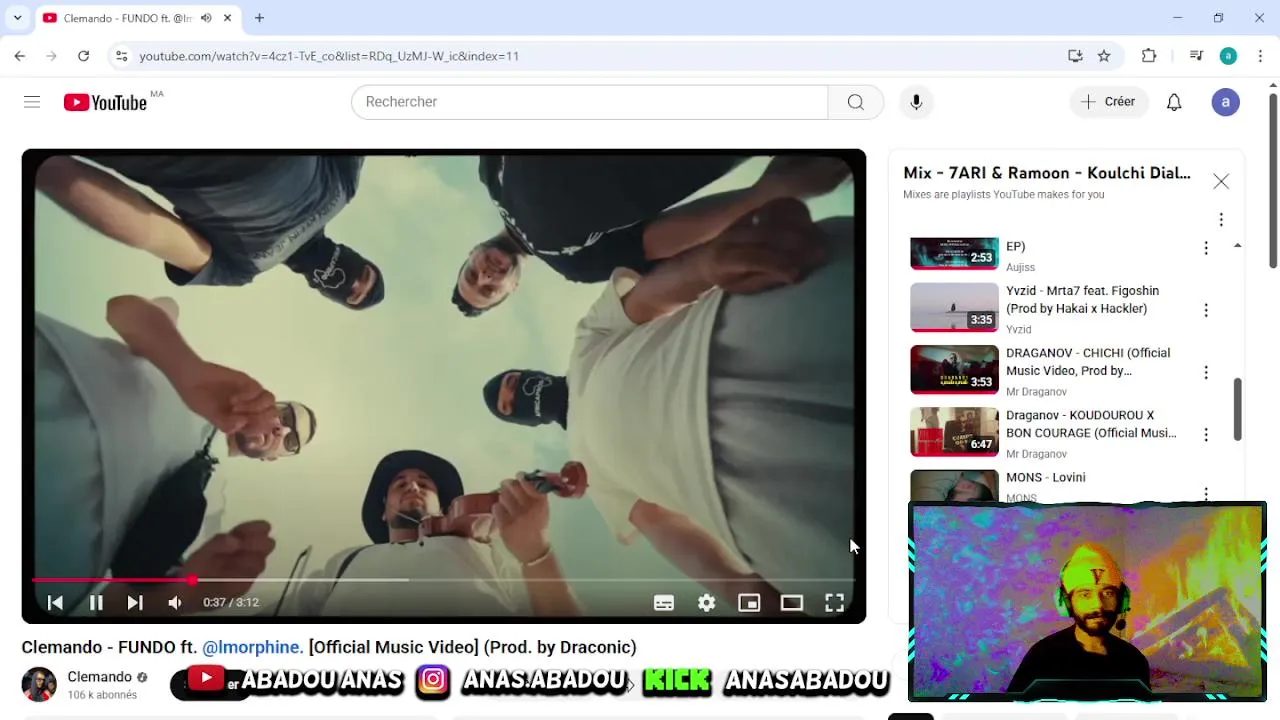Bookmark this page with star
This screenshot has height=720, width=1280.
pyautogui.click(x=1104, y=56)
